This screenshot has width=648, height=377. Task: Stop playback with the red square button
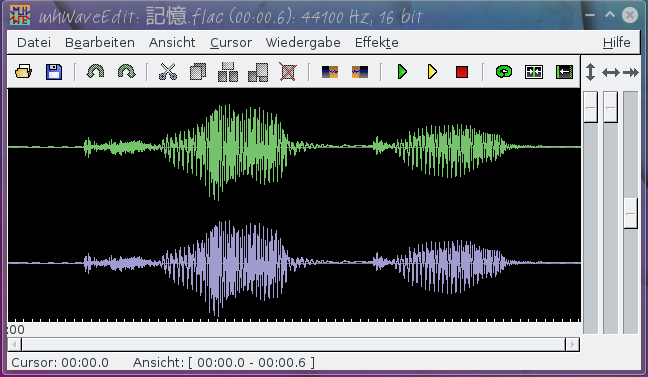[462, 72]
